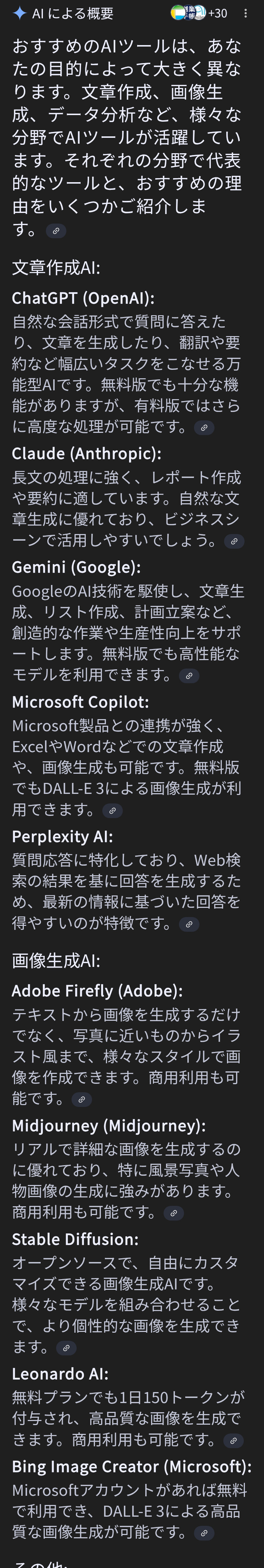Click link icon after the intro paragraph
The height and width of the screenshot is (1568, 264).
click(x=56, y=231)
